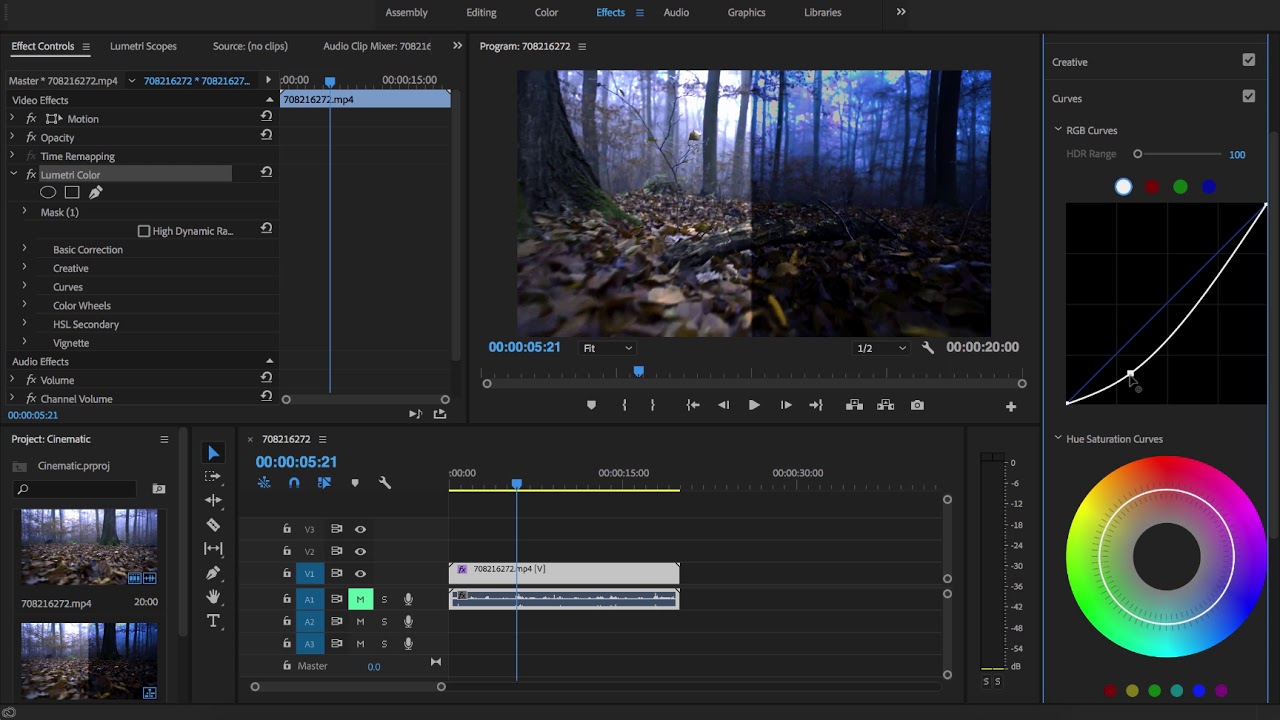Screen dimensions: 1280x720
Task: Step forward one frame
Action: (x=786, y=405)
